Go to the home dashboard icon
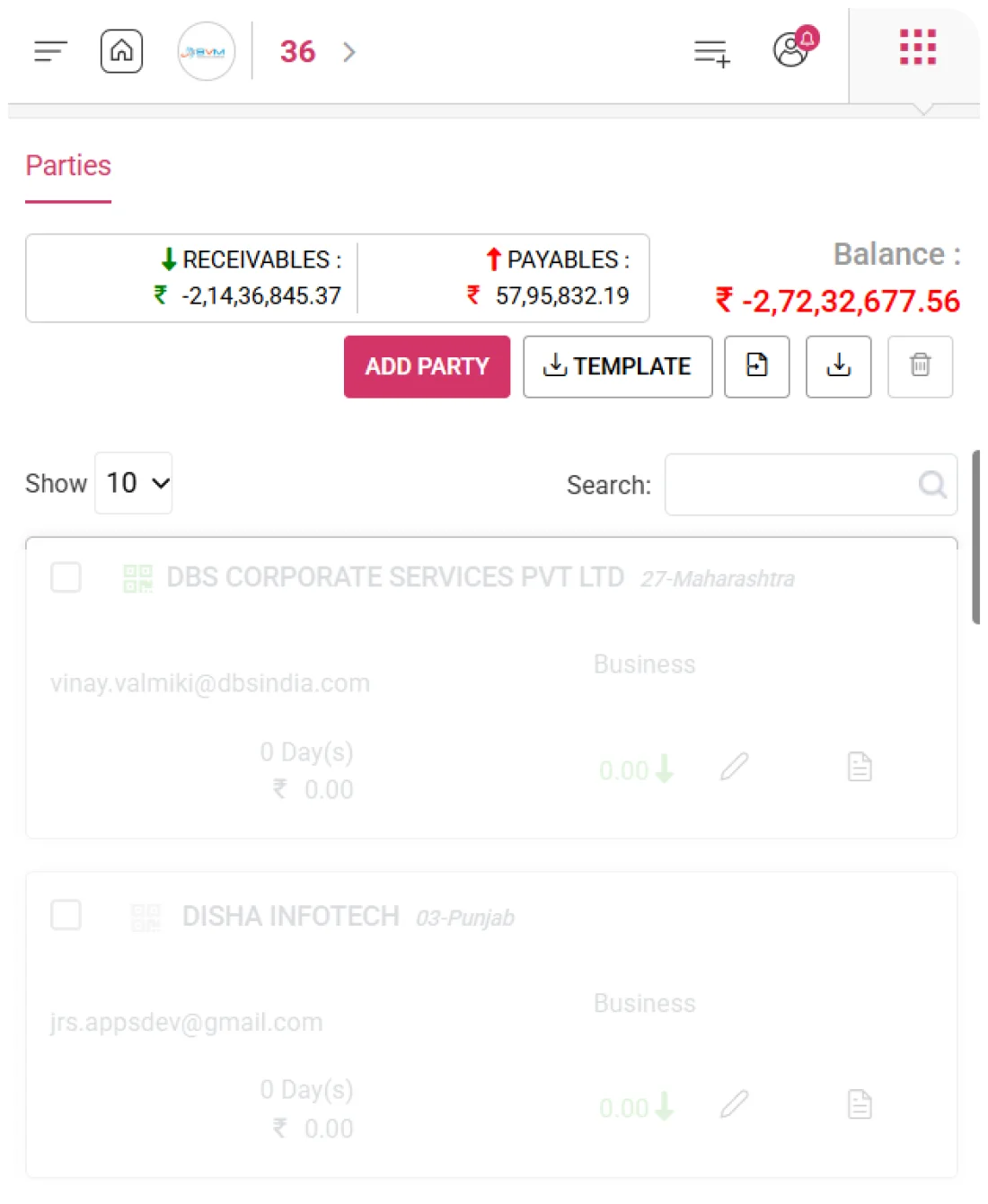988x1204 pixels. 121,51
